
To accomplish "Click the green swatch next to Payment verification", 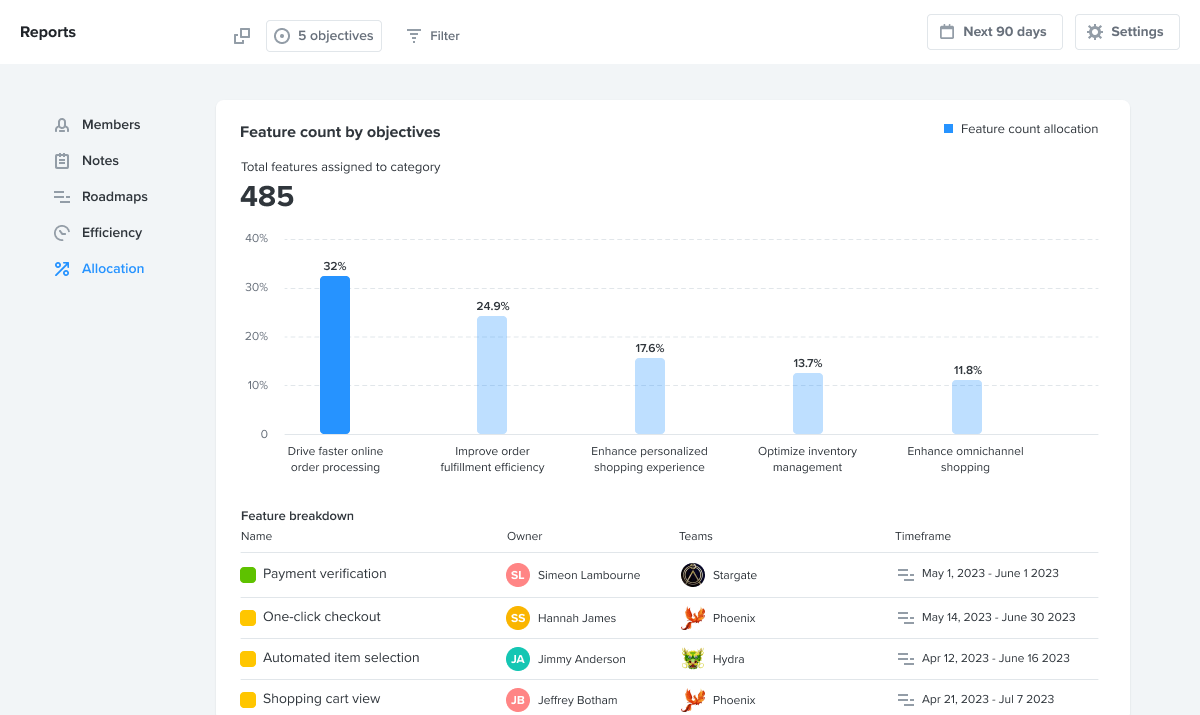I will point(248,574).
